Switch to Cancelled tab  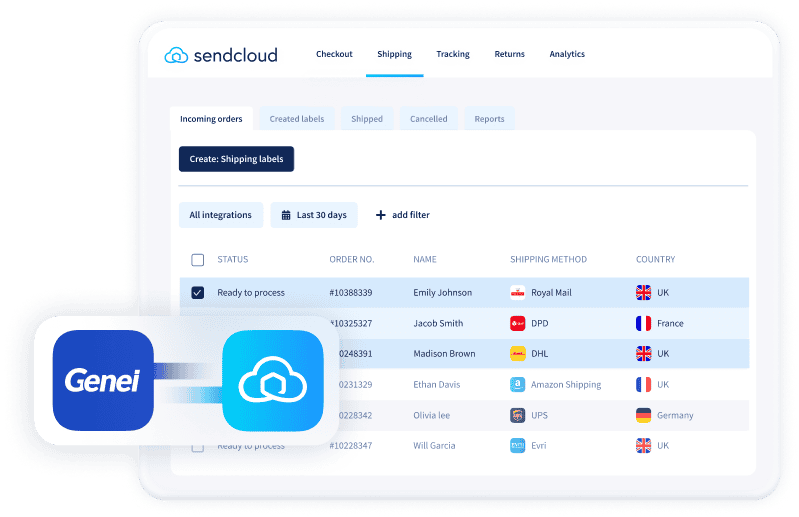point(429,119)
